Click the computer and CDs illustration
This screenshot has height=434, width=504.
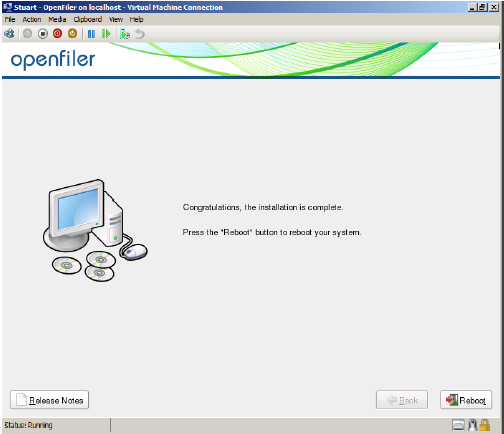click(95, 231)
